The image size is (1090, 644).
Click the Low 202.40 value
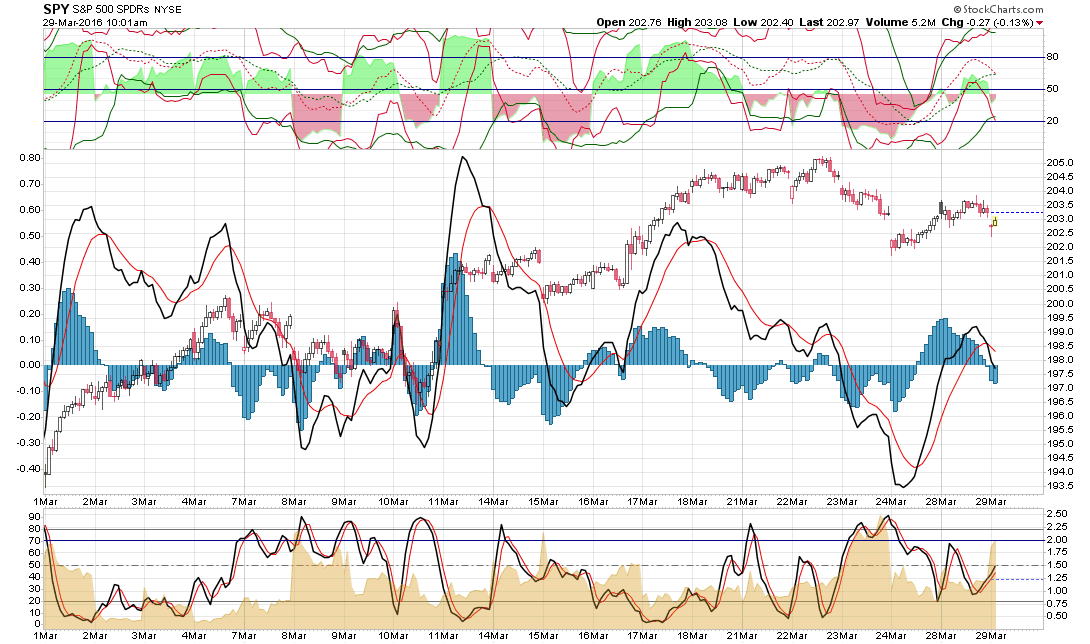763,22
